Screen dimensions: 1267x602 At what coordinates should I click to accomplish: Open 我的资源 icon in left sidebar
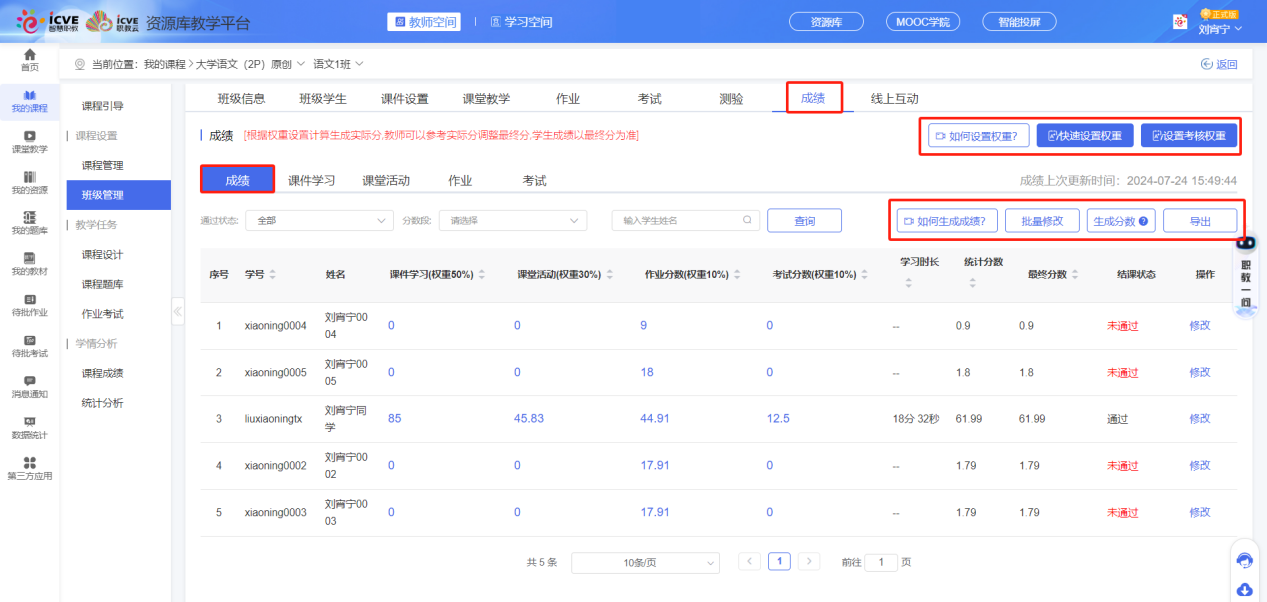tap(30, 177)
